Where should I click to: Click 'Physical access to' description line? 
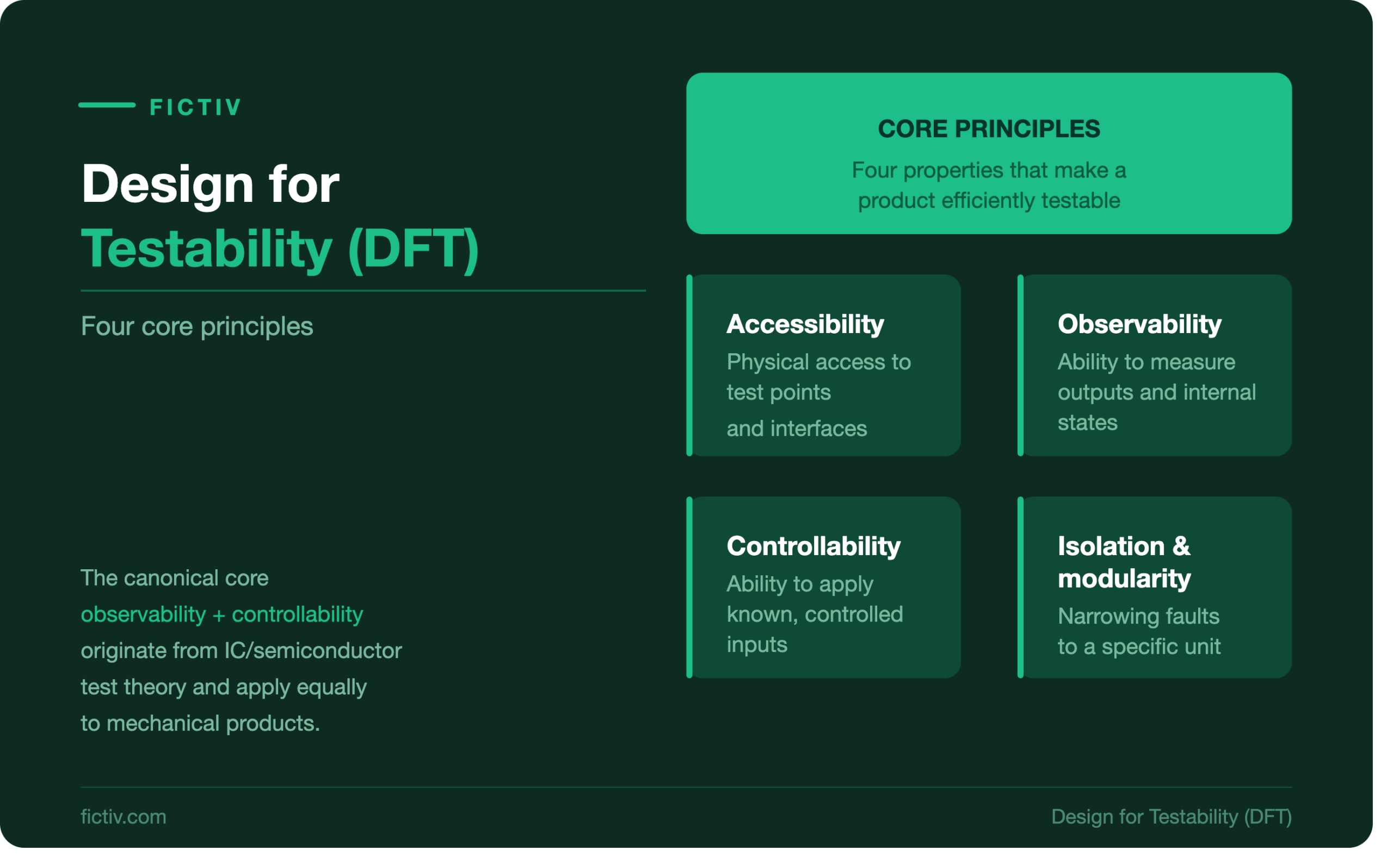(x=818, y=362)
